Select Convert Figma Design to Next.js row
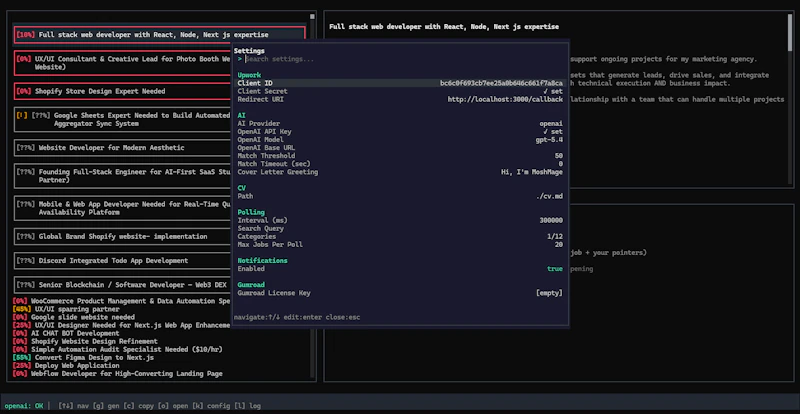 click(83, 358)
